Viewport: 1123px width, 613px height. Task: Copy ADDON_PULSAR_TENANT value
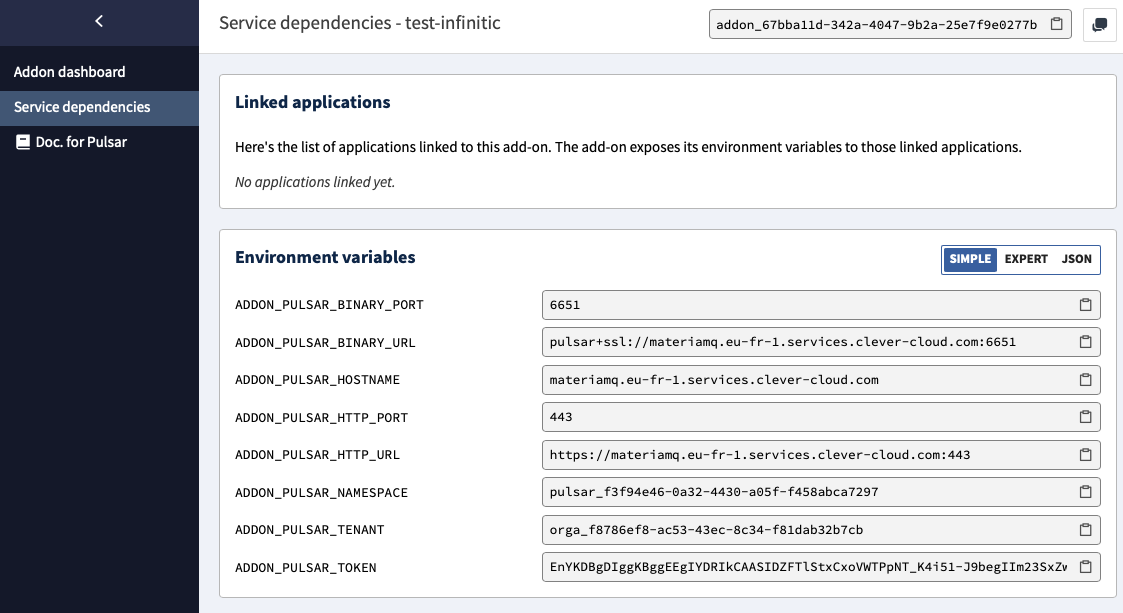(1086, 530)
